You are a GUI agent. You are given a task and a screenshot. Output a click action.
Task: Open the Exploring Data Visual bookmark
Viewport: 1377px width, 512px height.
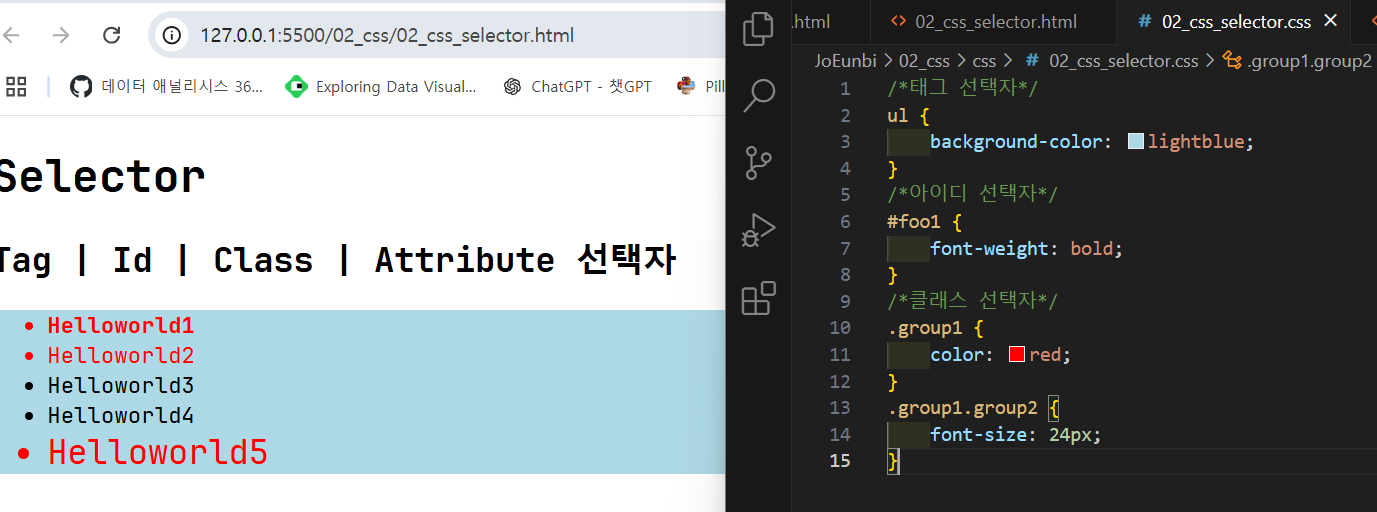pos(381,87)
